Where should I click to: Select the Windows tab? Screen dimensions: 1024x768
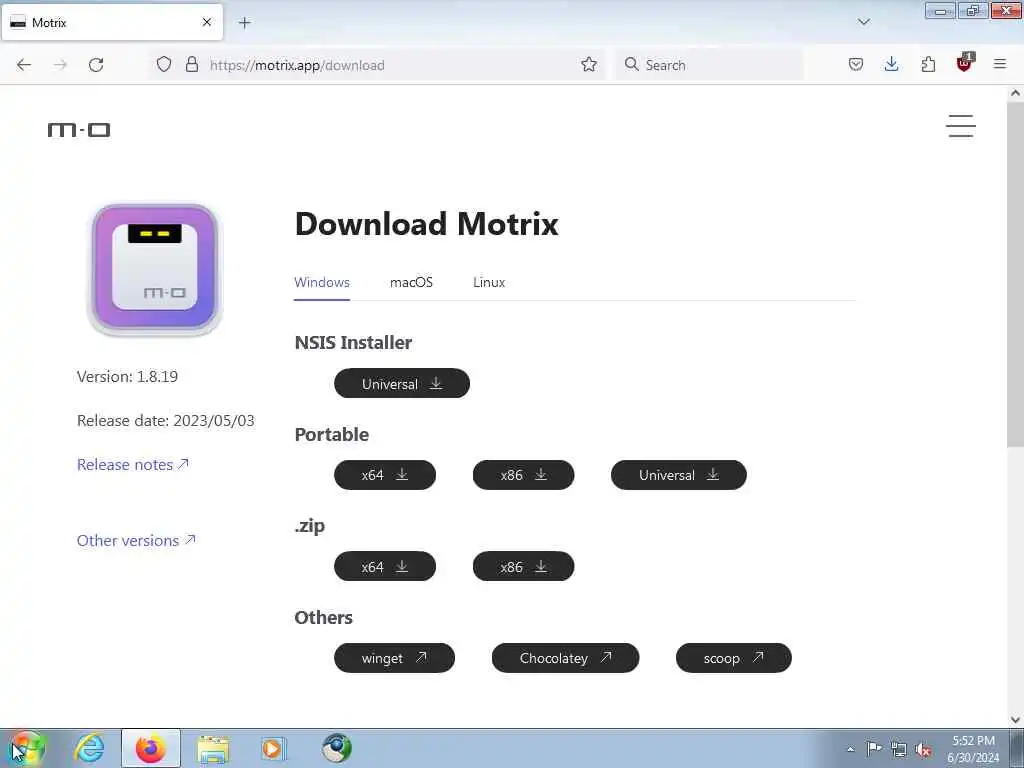(322, 283)
